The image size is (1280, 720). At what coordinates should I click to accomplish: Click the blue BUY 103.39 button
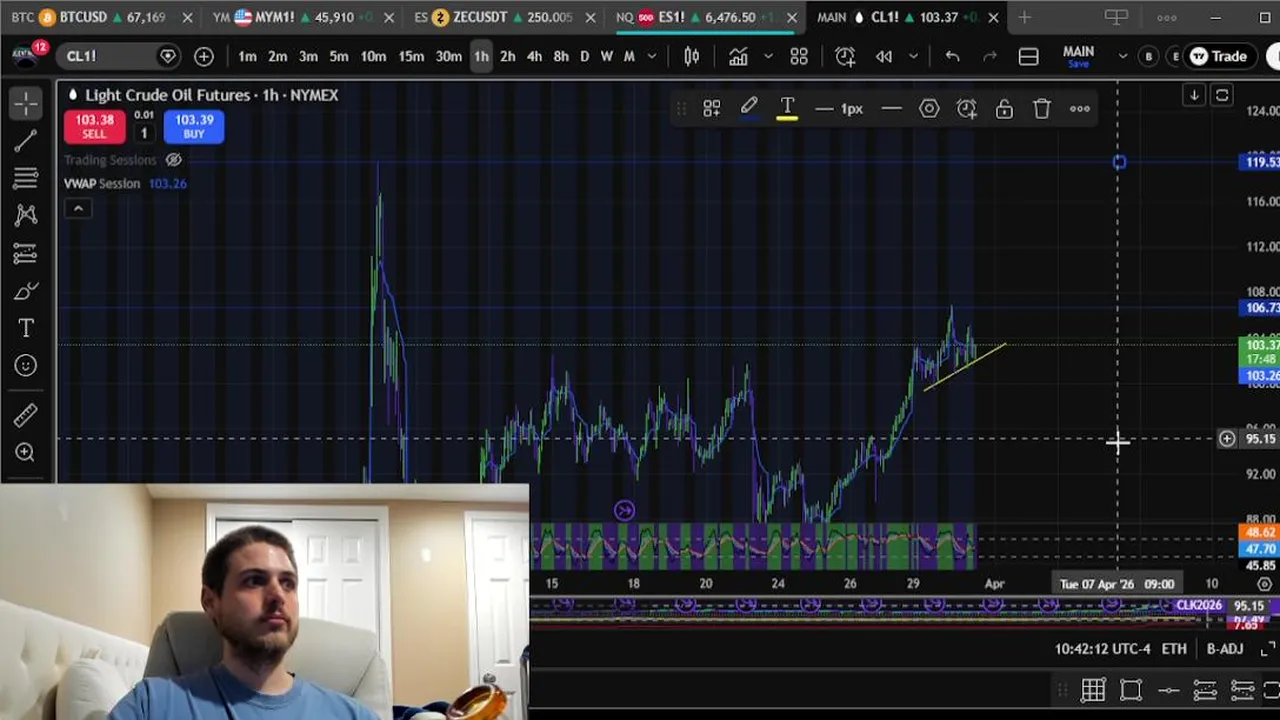194,126
